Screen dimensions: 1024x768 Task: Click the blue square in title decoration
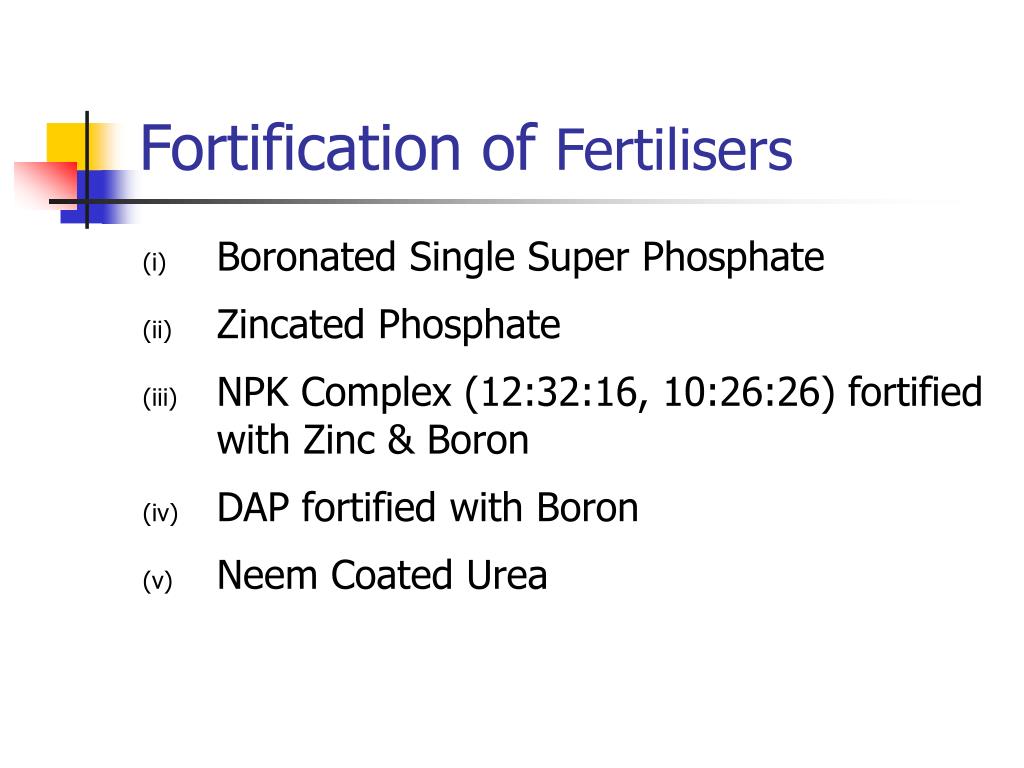point(98,197)
